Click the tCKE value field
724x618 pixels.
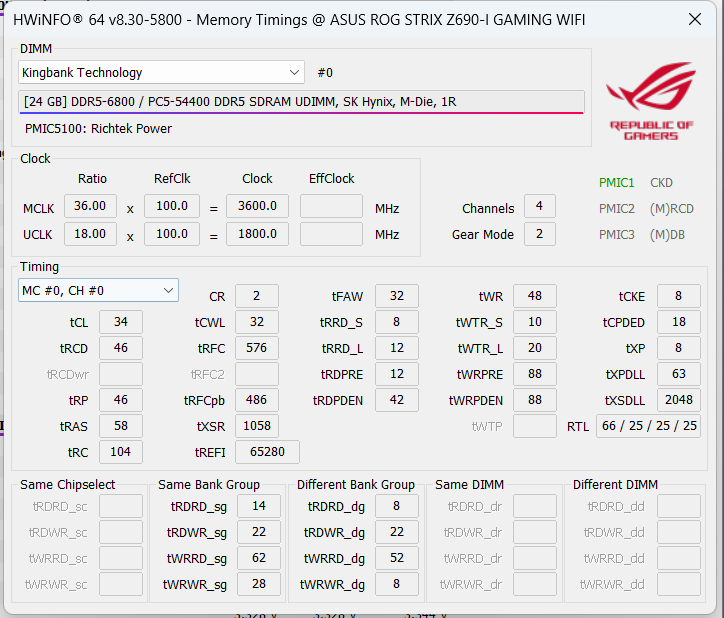coord(679,296)
